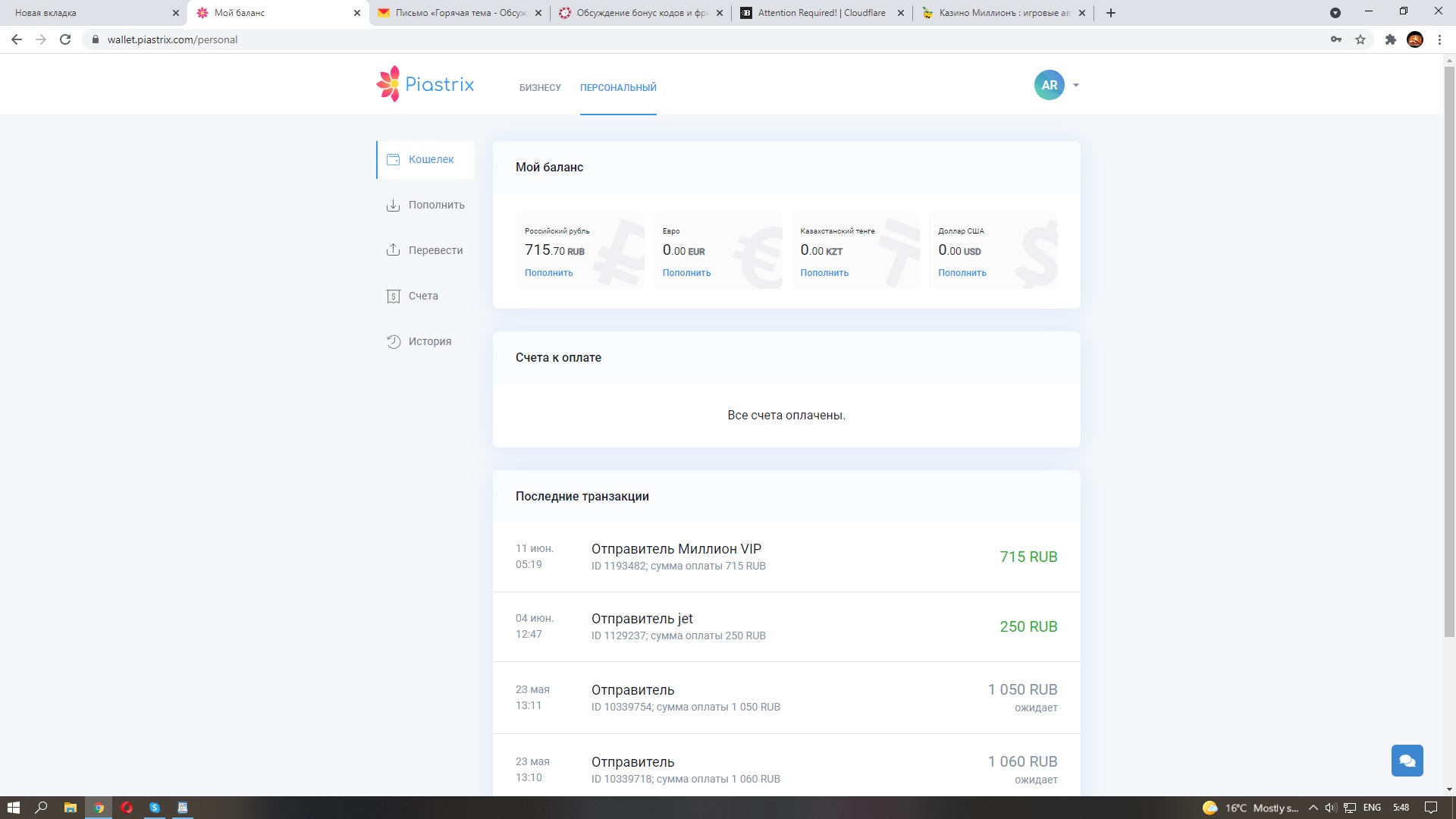The height and width of the screenshot is (819, 1456).
Task: Open Chrome three-dot menu
Action: coord(1439,39)
